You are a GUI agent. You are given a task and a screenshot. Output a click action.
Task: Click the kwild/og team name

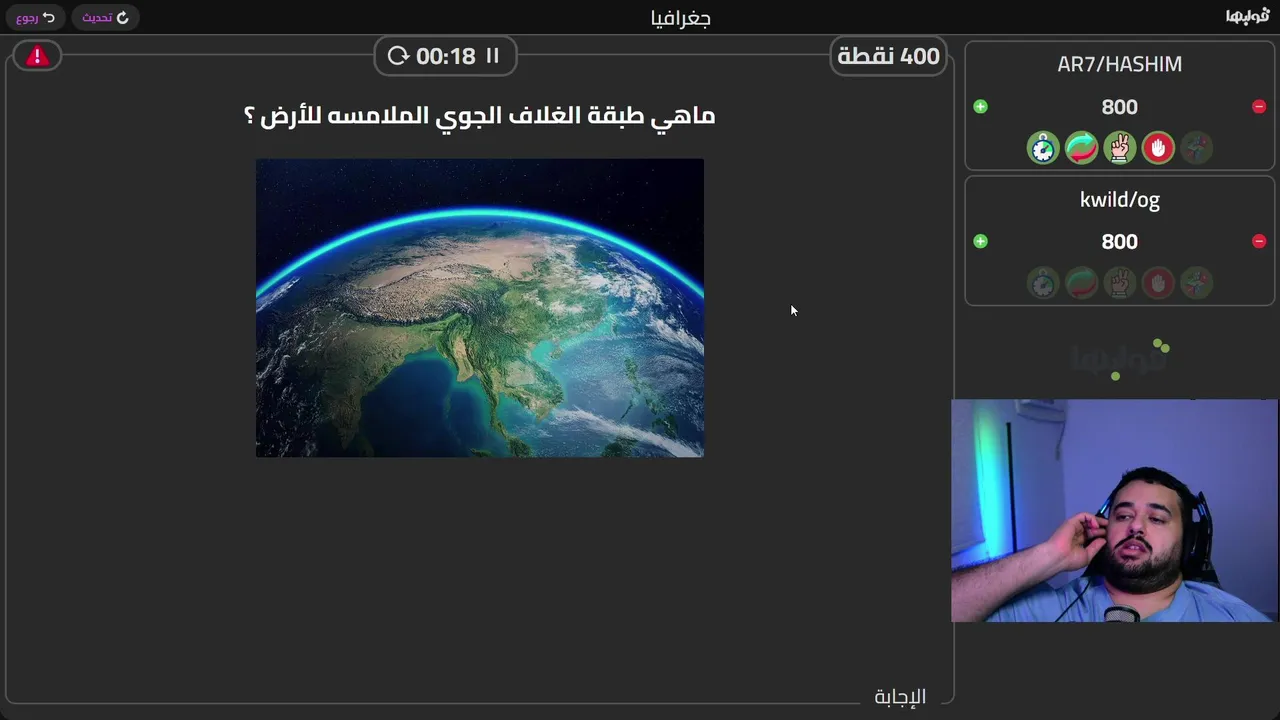(x=1120, y=200)
